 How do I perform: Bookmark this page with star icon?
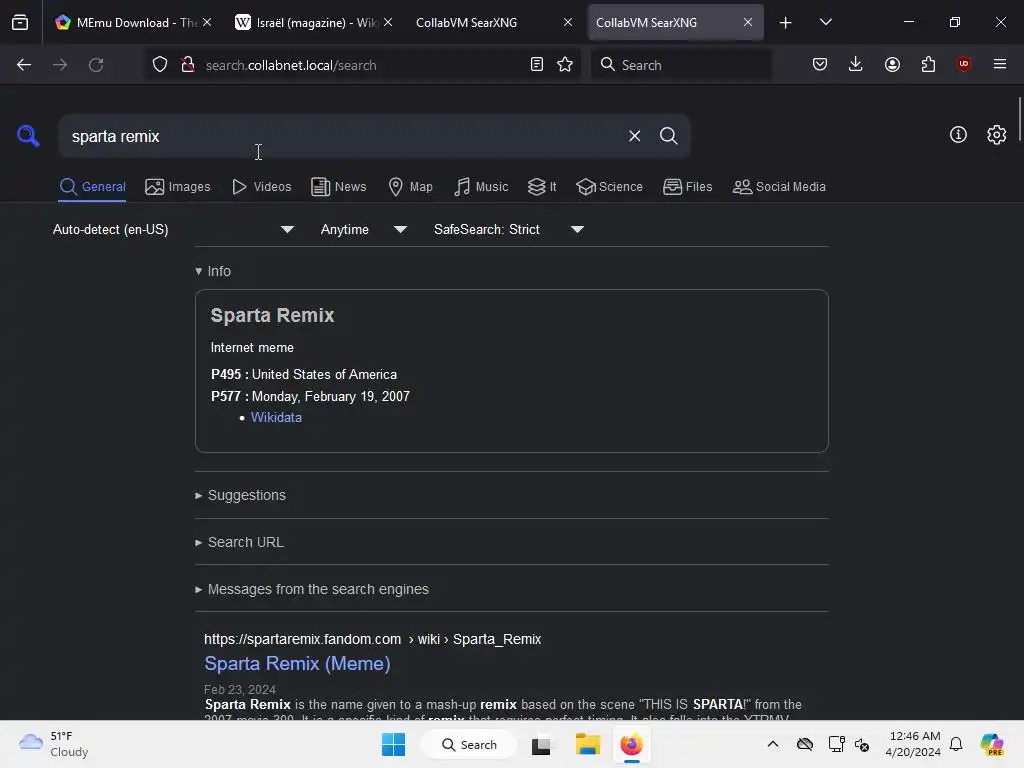click(565, 65)
